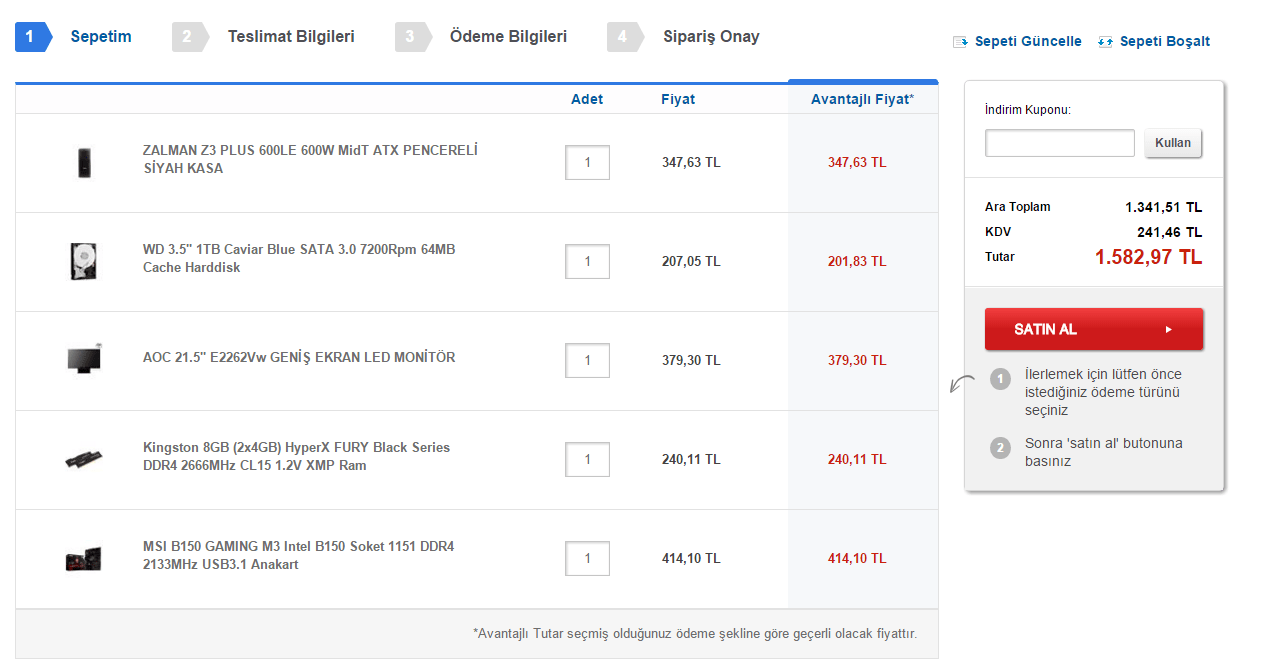Select quantity field for WD harddisk

click(x=587, y=261)
